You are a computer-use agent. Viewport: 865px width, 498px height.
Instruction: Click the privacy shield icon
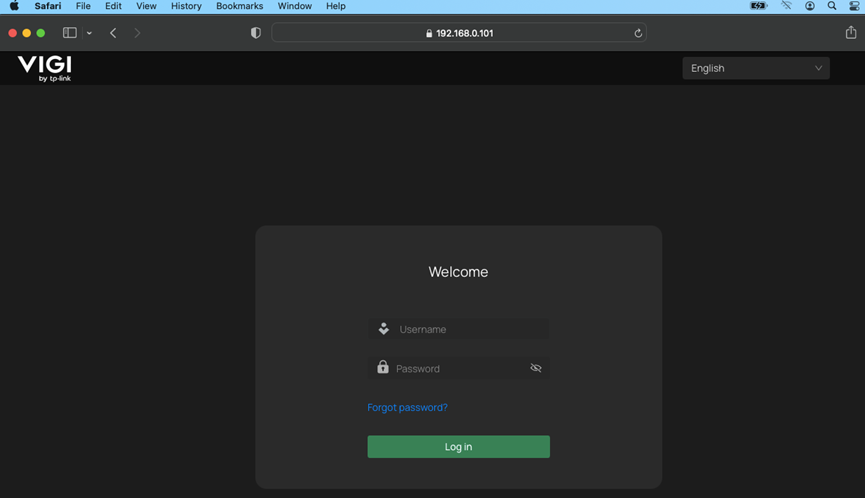click(255, 33)
